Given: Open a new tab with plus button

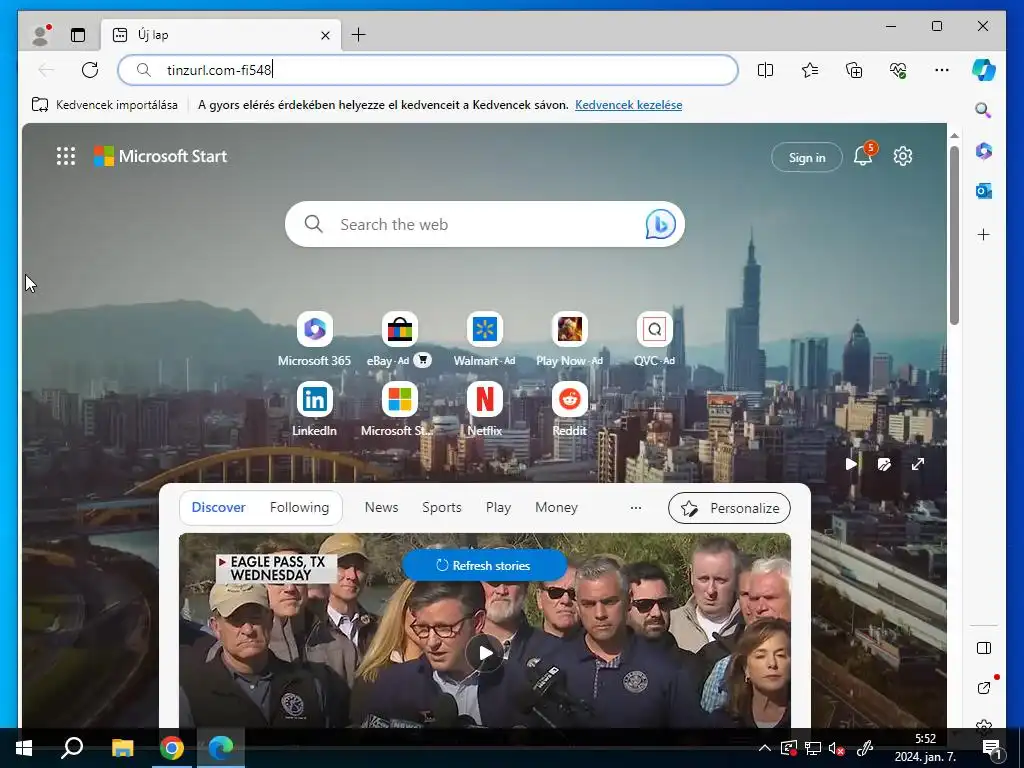Looking at the screenshot, I should pyautogui.click(x=359, y=35).
